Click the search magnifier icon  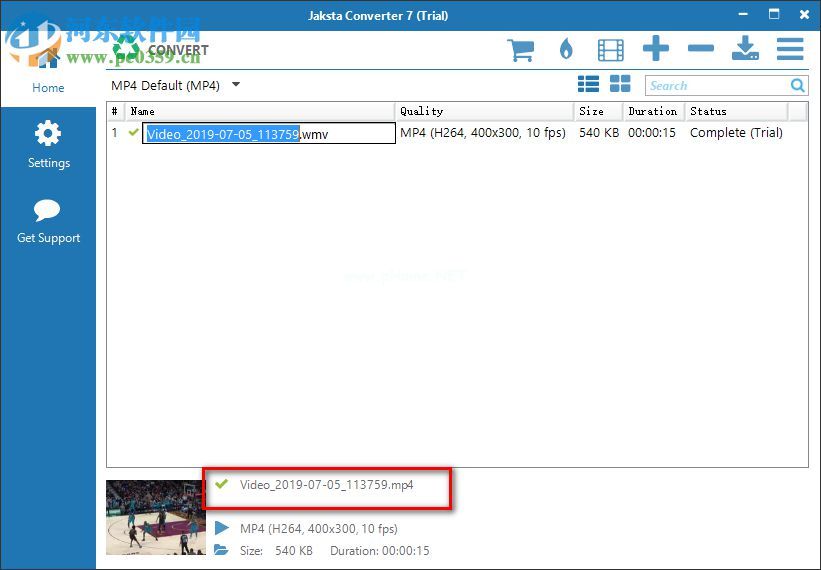tap(797, 86)
